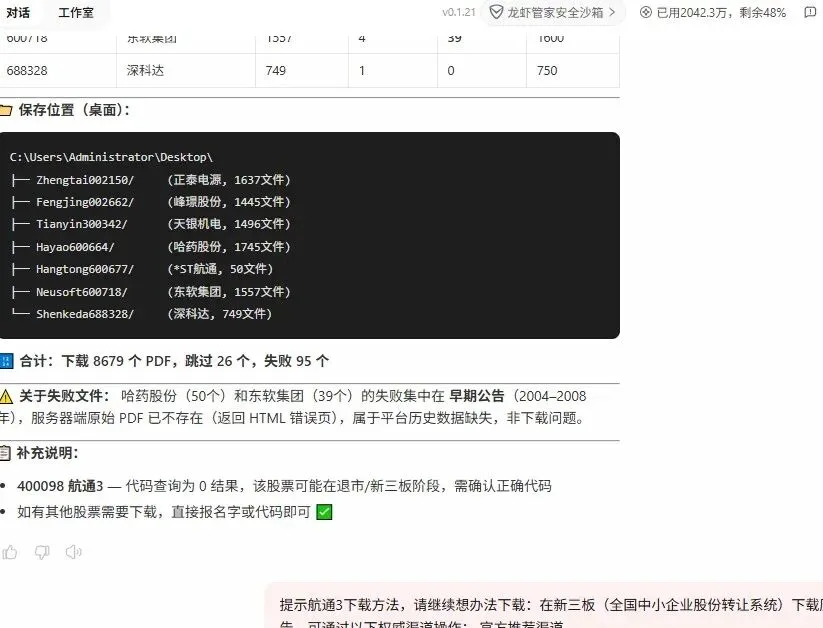Open the 龙虾管家安全沙箱 shield button
The image size is (823, 628).
pos(552,13)
